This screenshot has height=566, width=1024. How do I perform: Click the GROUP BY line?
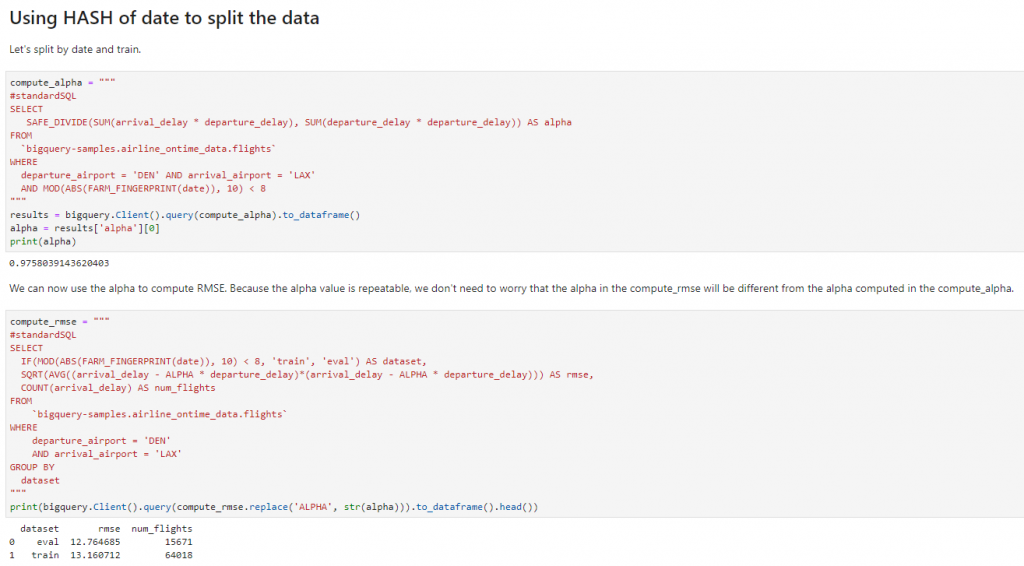32,467
